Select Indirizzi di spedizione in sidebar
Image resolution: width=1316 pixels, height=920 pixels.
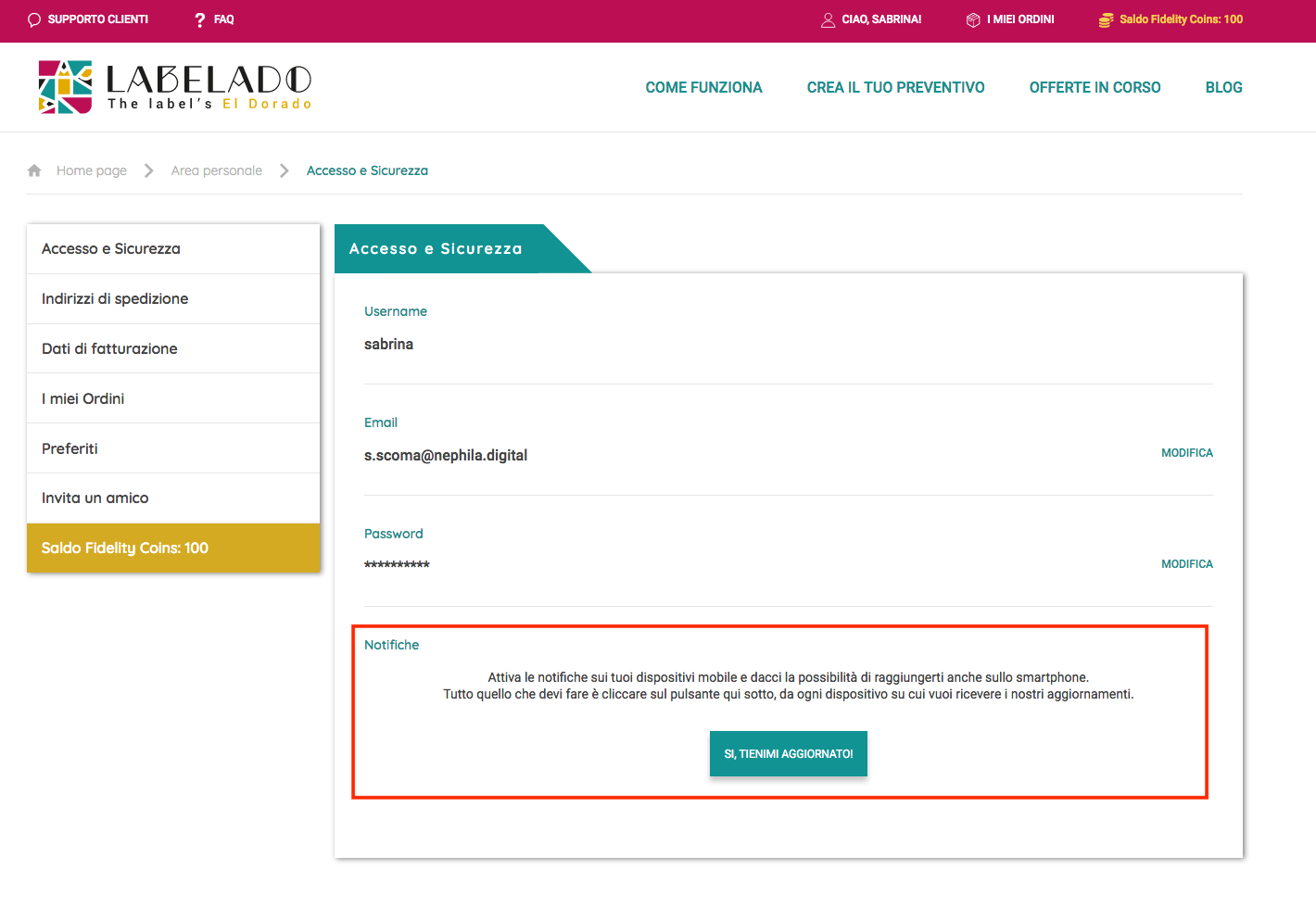[x=173, y=298]
